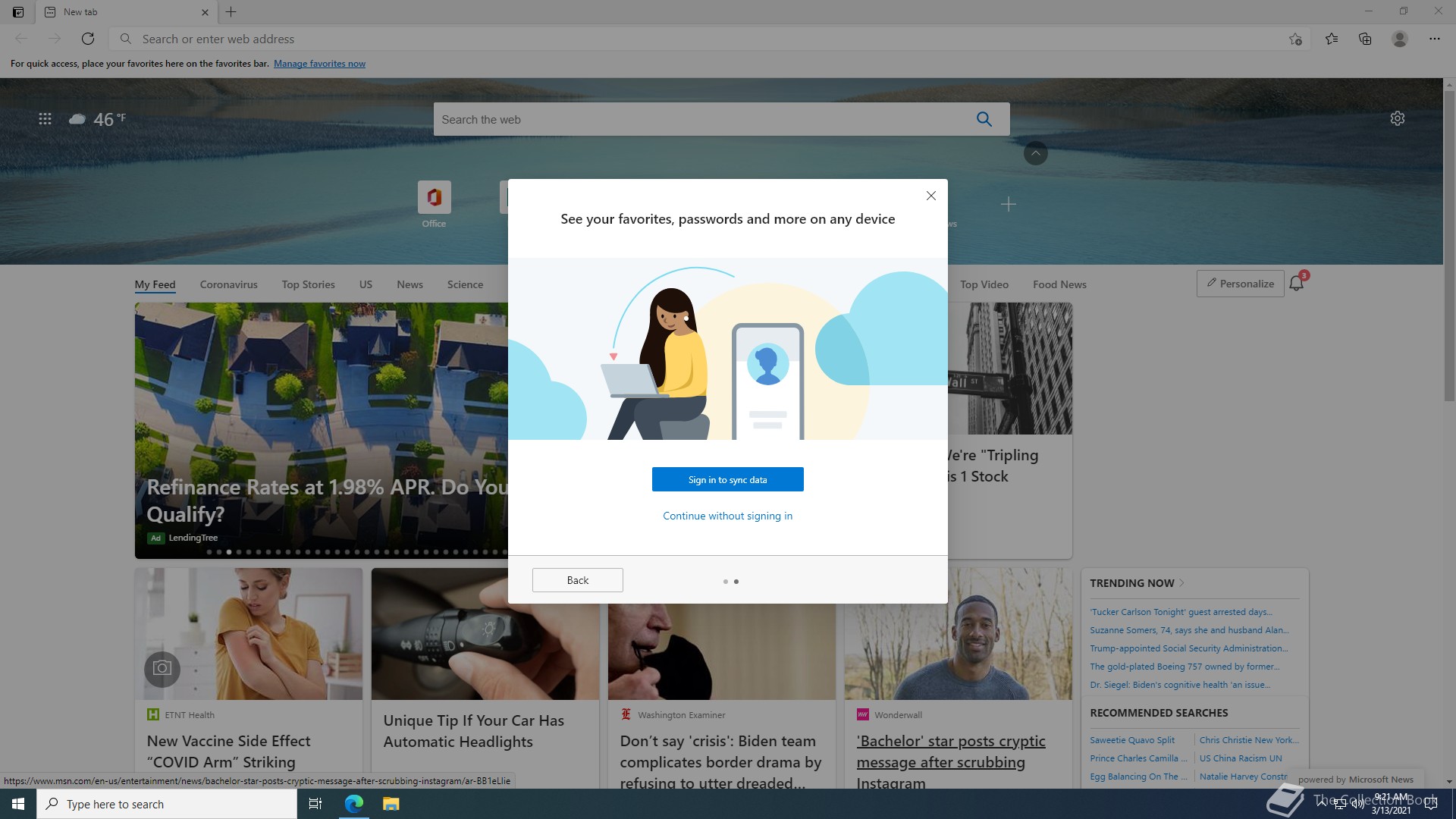
Task: Open the weather widget showing 46°F
Action: tap(98, 119)
